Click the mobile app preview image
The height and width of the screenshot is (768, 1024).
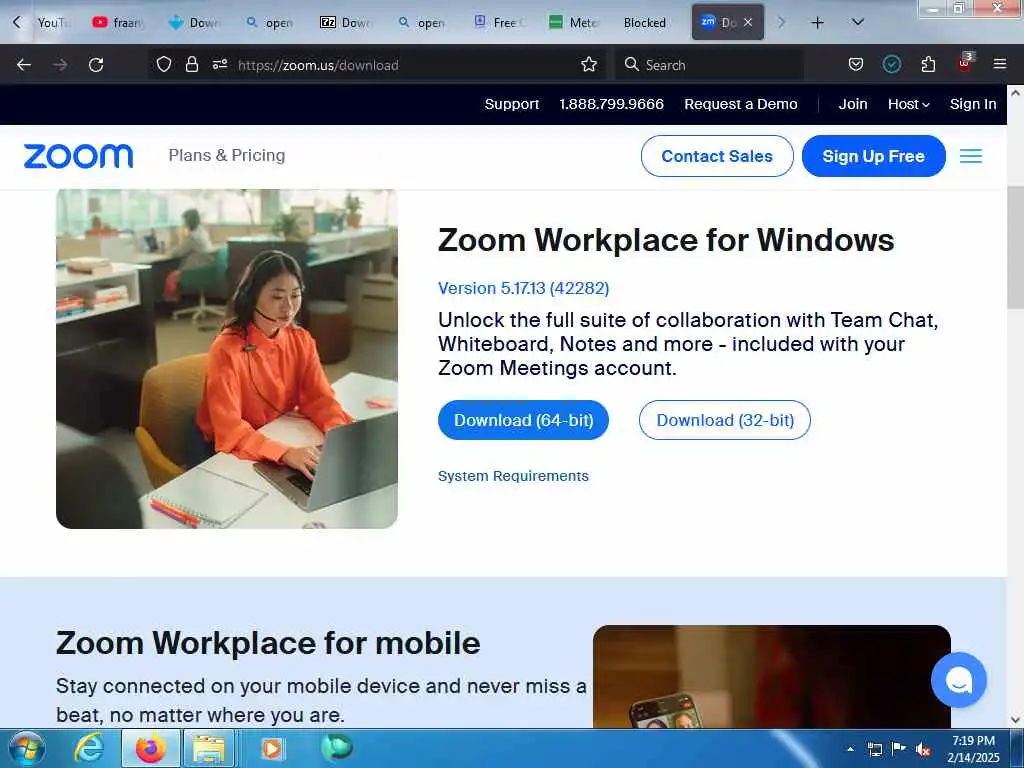pos(771,677)
